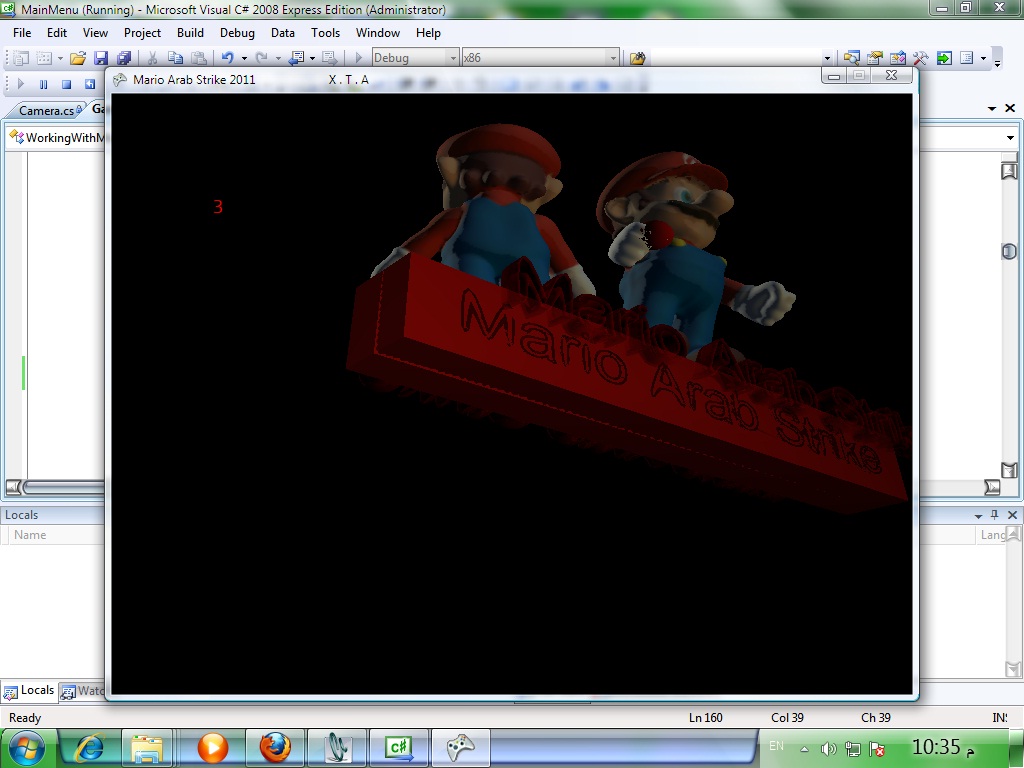This screenshot has width=1024, height=768.
Task: Open the Build menu
Action: point(191,33)
